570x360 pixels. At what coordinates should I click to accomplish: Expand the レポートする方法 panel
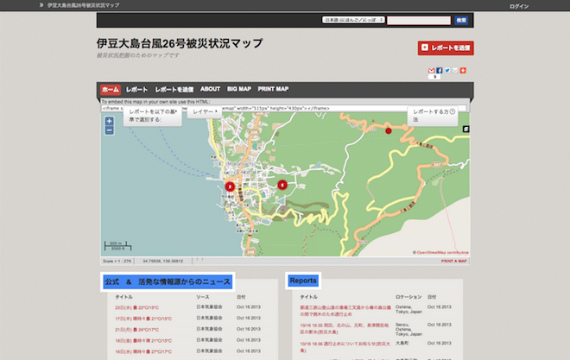[433, 116]
